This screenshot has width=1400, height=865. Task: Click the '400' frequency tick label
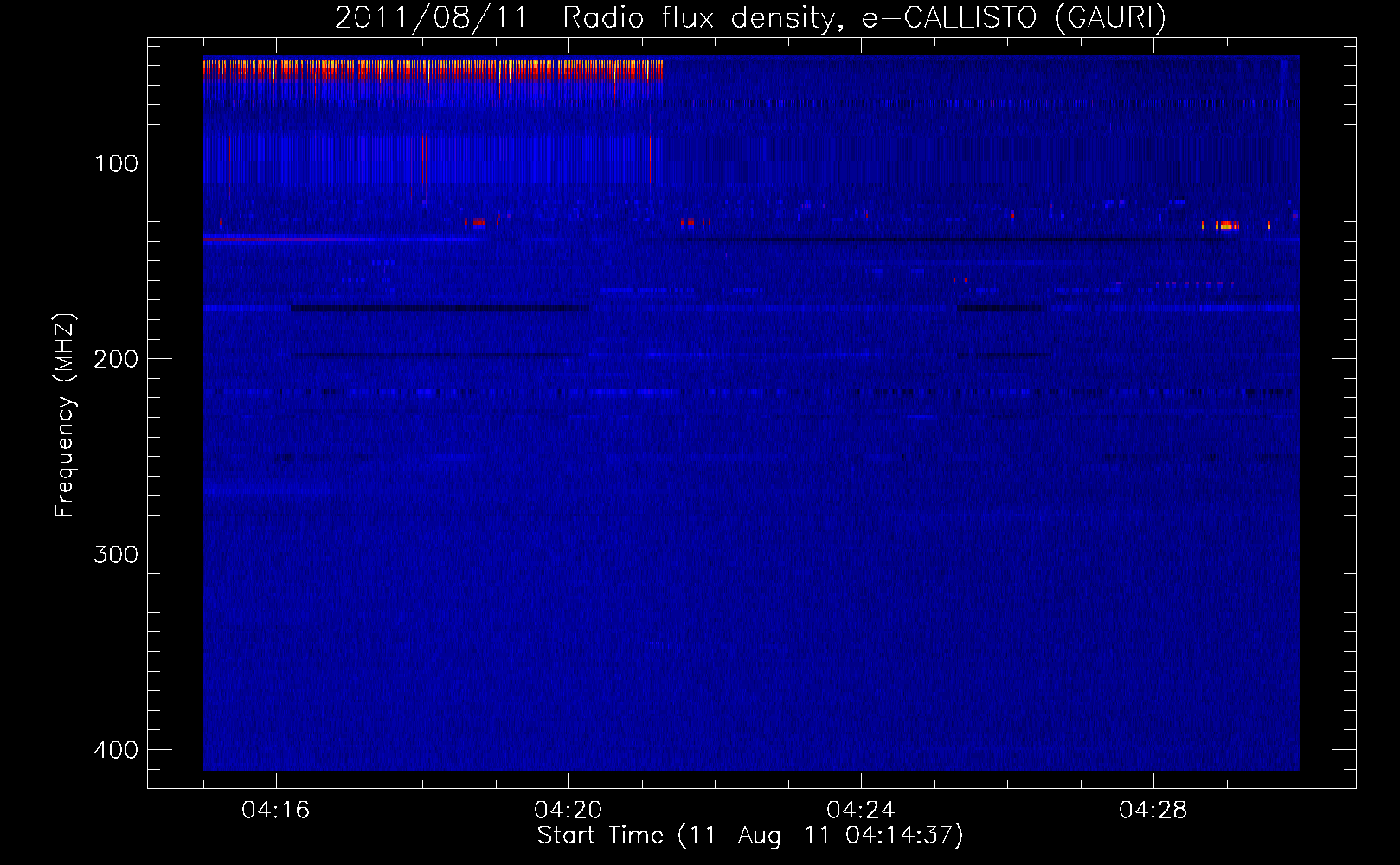click(x=116, y=750)
